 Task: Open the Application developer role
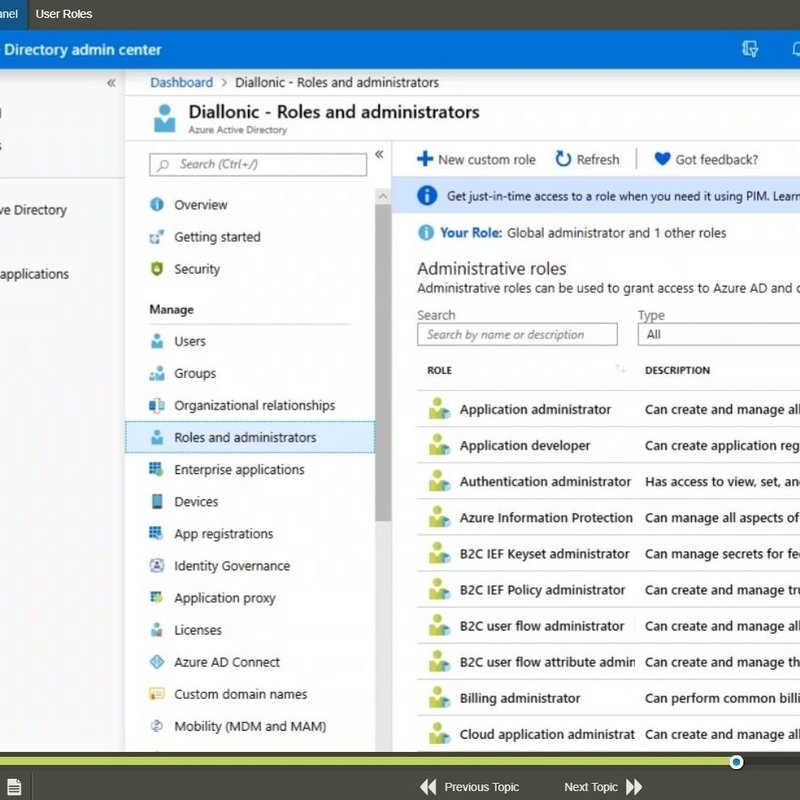click(x=524, y=445)
